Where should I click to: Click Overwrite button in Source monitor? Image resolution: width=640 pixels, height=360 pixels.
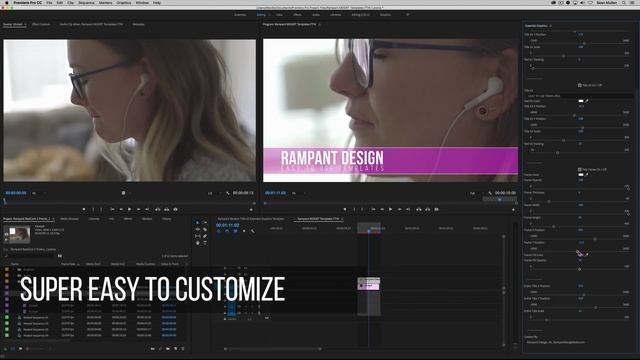click(167, 209)
